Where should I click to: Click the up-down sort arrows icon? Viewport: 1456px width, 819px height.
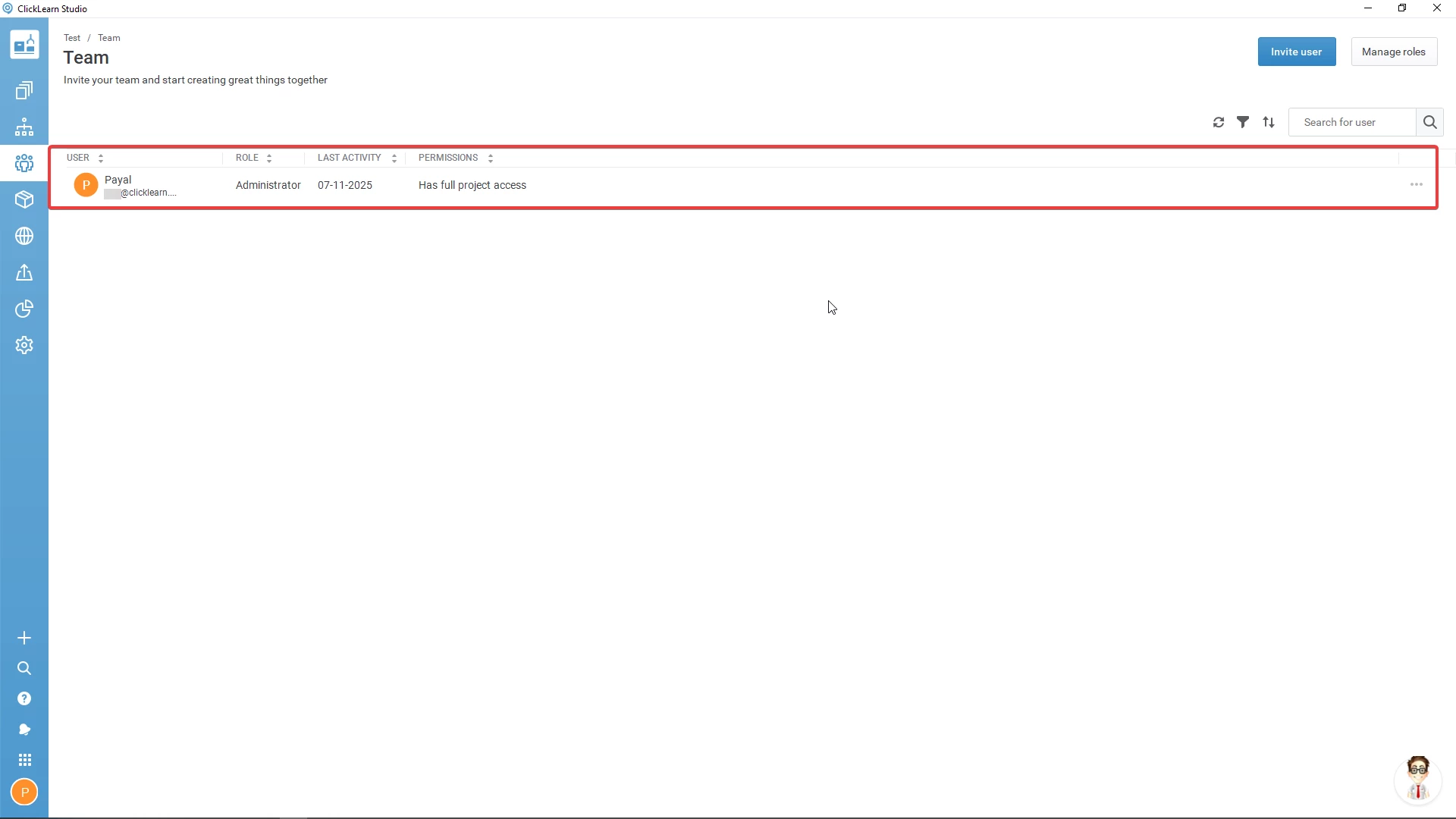pos(1269,122)
